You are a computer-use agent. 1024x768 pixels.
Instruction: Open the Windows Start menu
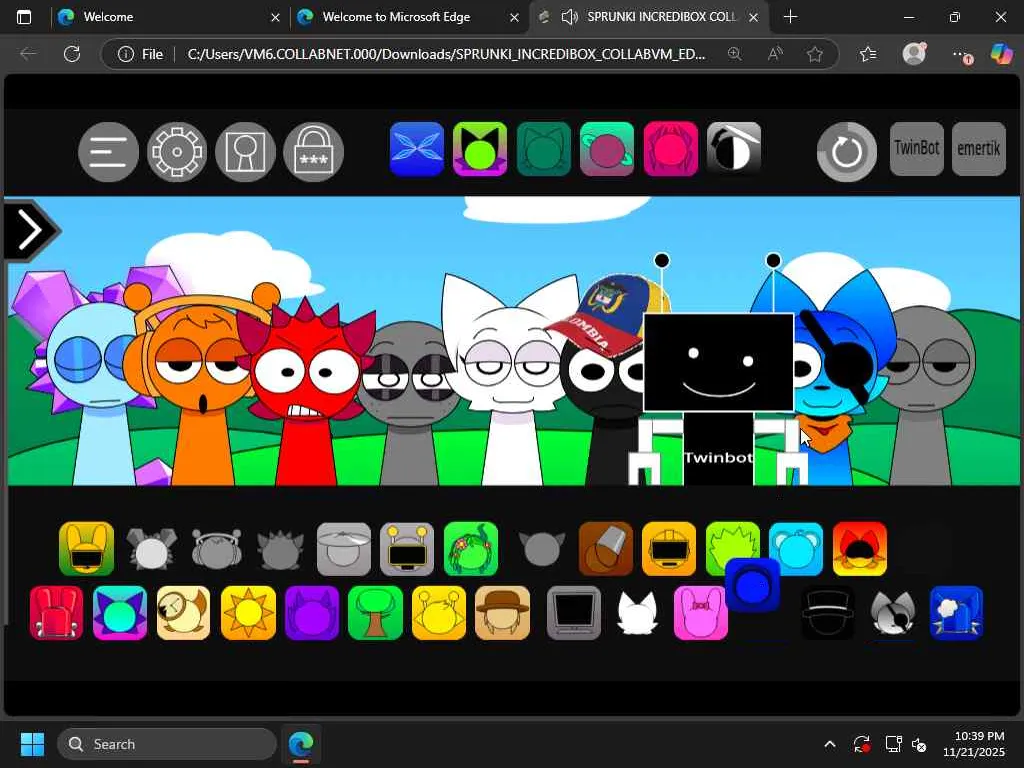pos(32,744)
